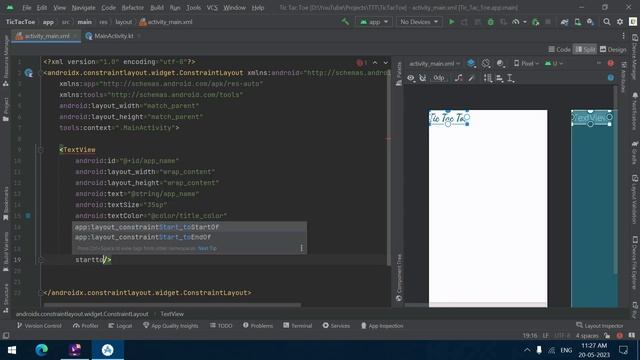Open the Version Control tool window
This screenshot has width=640, height=360.
[x=39, y=326]
